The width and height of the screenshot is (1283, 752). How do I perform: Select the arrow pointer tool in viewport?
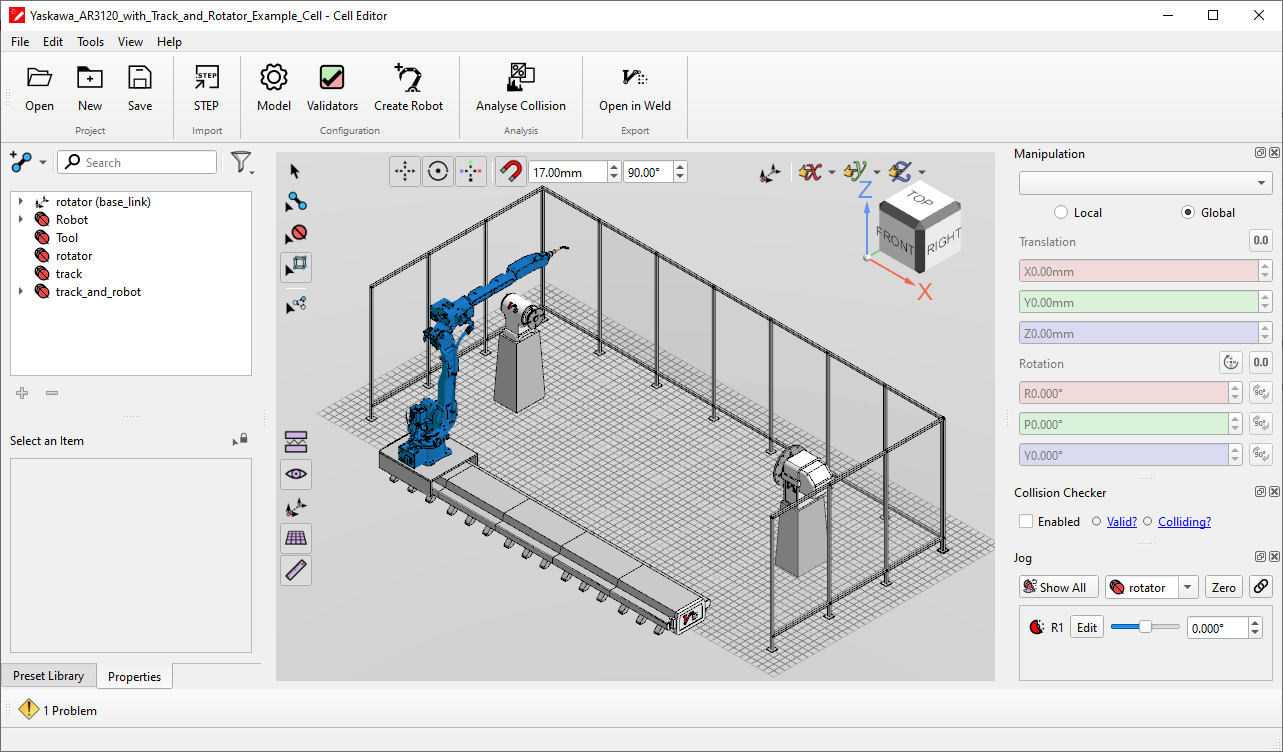[x=295, y=171]
